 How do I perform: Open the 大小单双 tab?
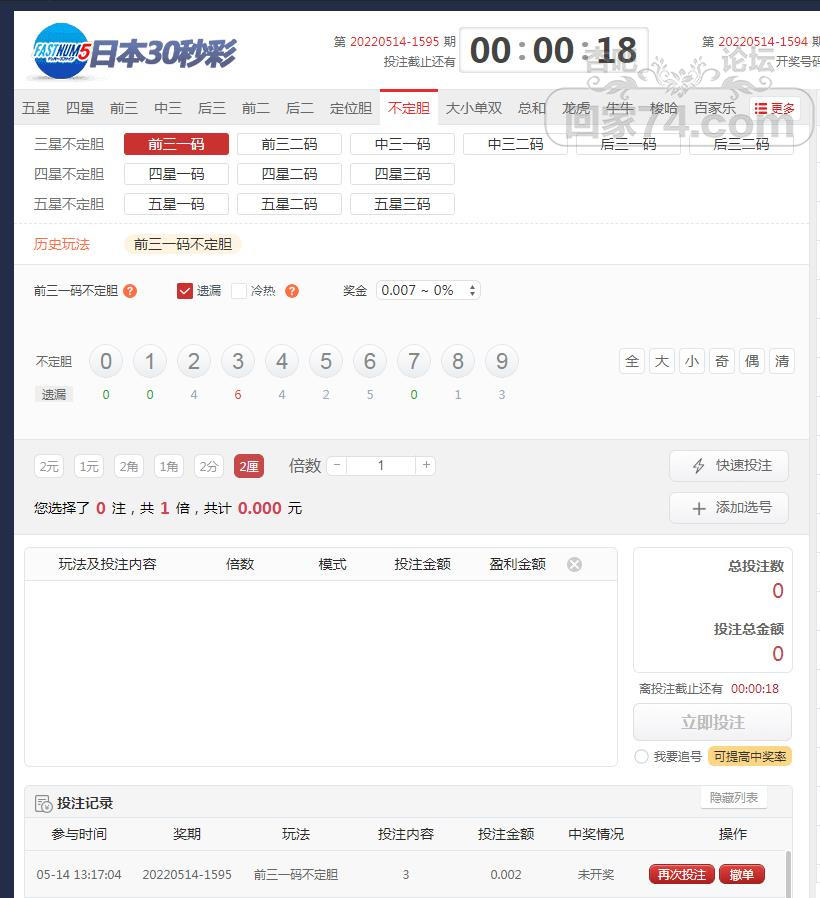pos(474,108)
